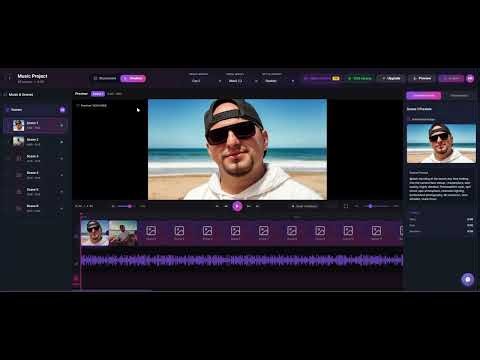Go back using the arrow beside Music Project
480x360 pixels.
tap(9, 78)
